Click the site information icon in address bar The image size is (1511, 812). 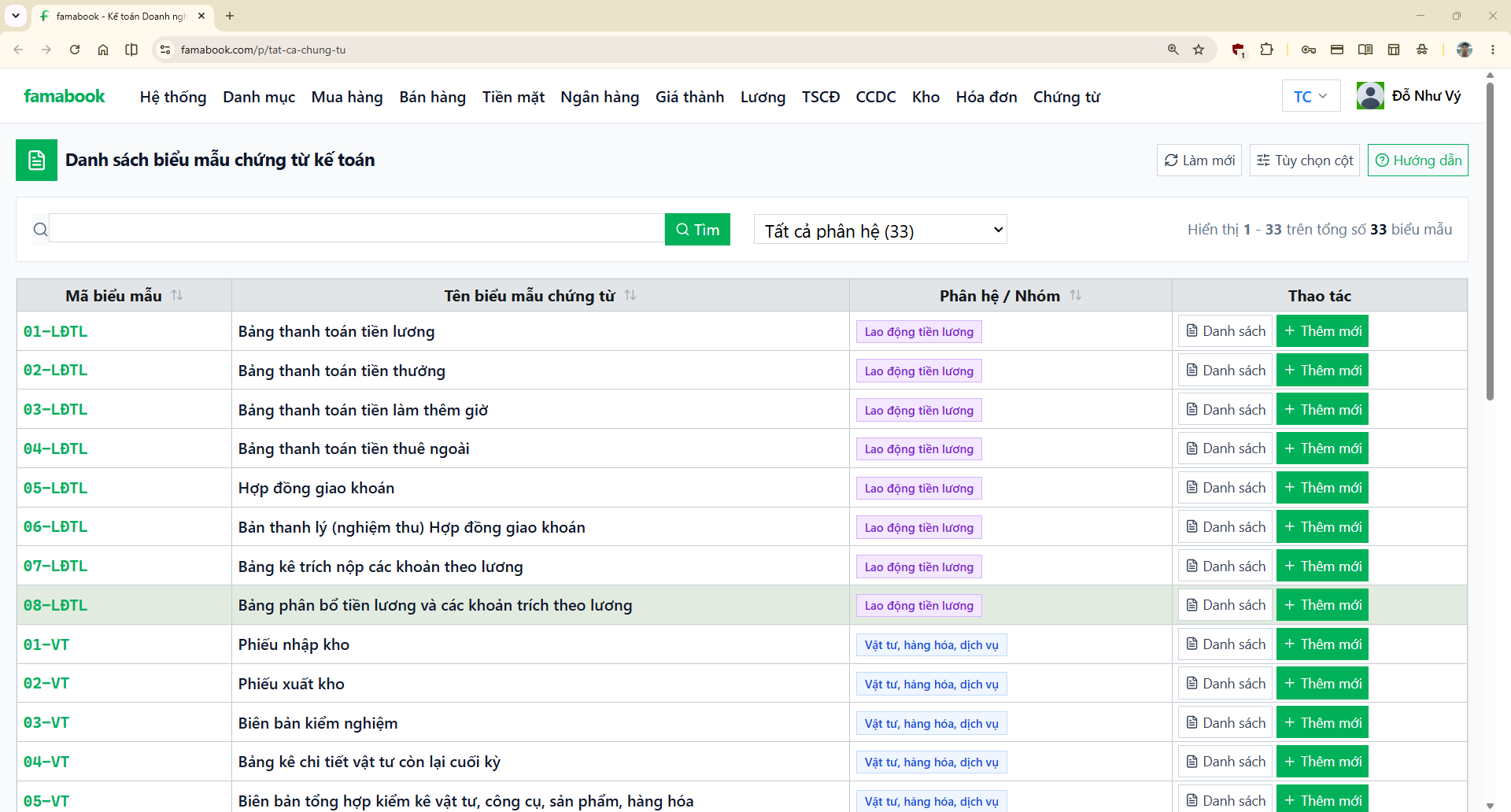tap(164, 50)
